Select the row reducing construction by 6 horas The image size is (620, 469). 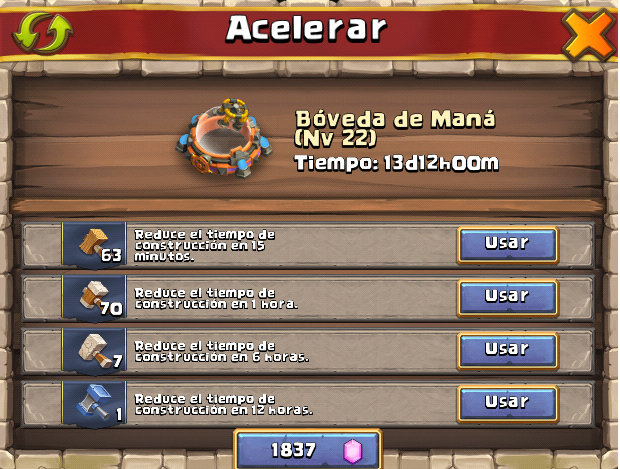(308, 351)
